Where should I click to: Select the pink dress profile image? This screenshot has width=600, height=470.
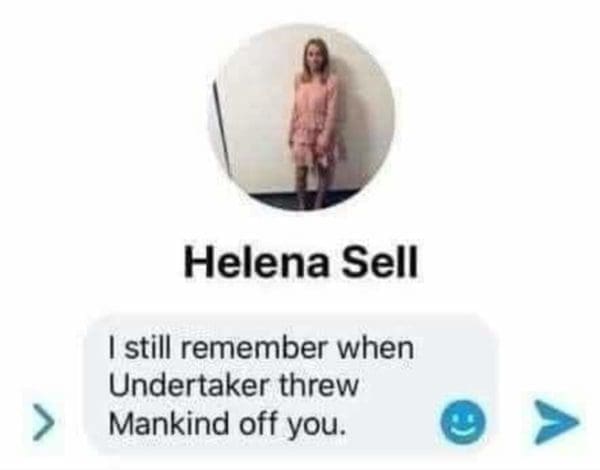[x=302, y=118]
